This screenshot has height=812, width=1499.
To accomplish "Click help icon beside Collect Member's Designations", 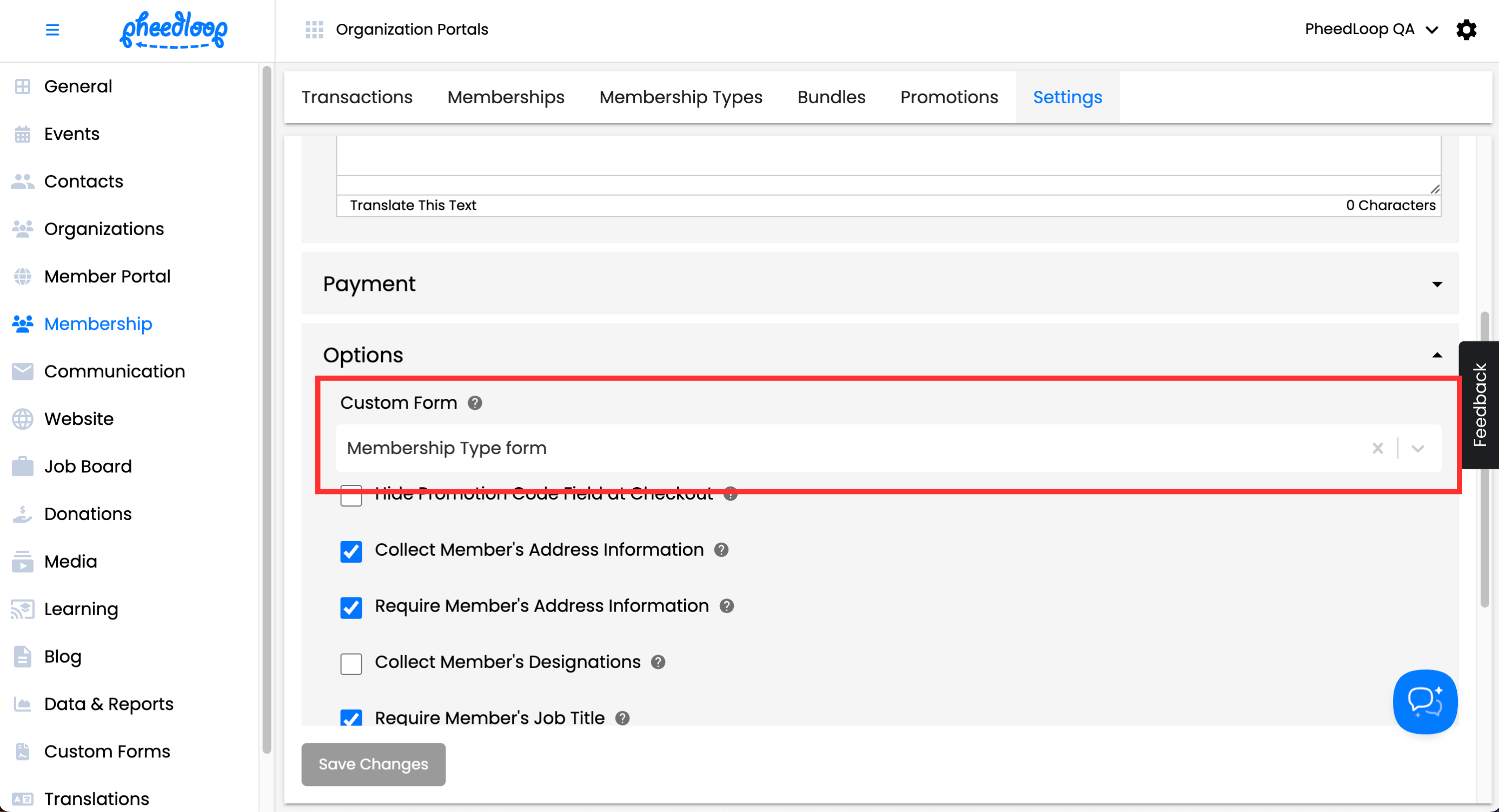I will (658, 662).
